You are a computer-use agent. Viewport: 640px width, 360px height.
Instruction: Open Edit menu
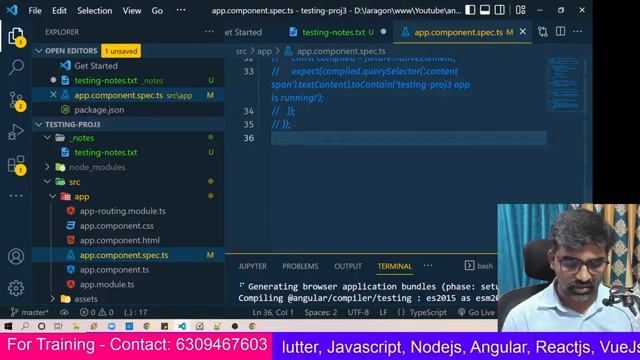tap(59, 11)
